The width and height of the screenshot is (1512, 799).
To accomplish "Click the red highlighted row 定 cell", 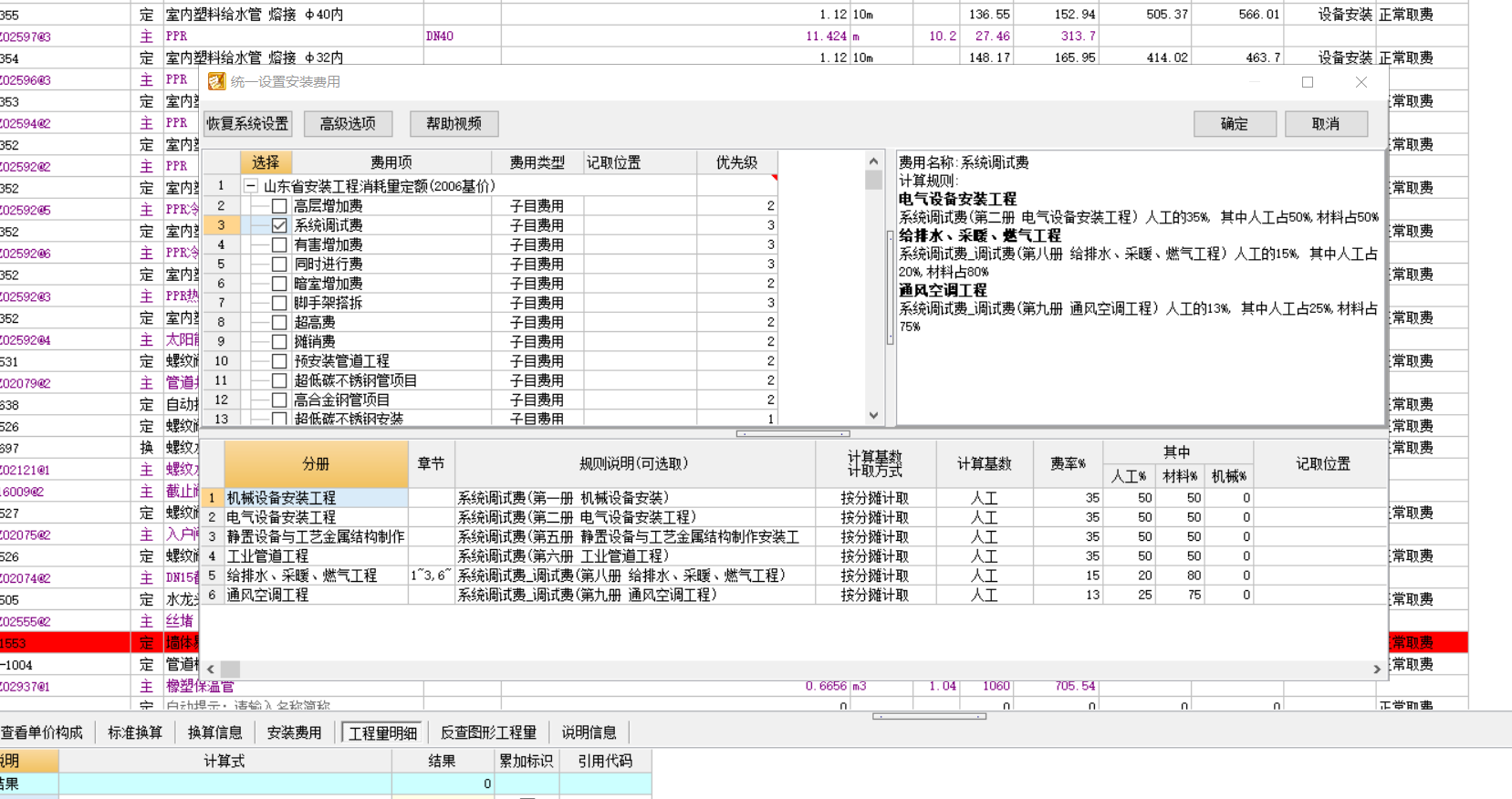I will click(146, 643).
